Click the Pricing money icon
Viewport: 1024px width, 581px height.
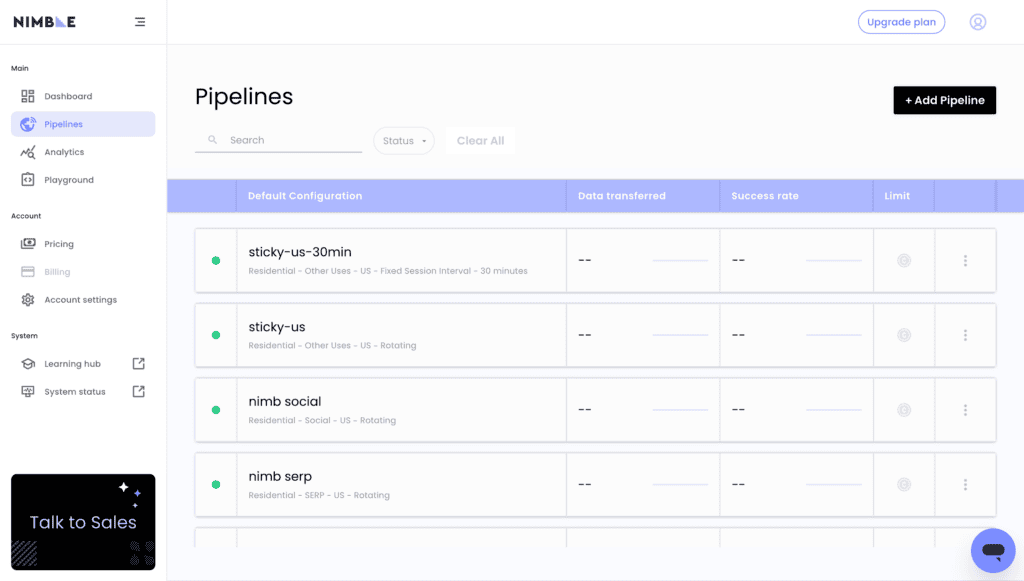pyautogui.click(x=27, y=243)
